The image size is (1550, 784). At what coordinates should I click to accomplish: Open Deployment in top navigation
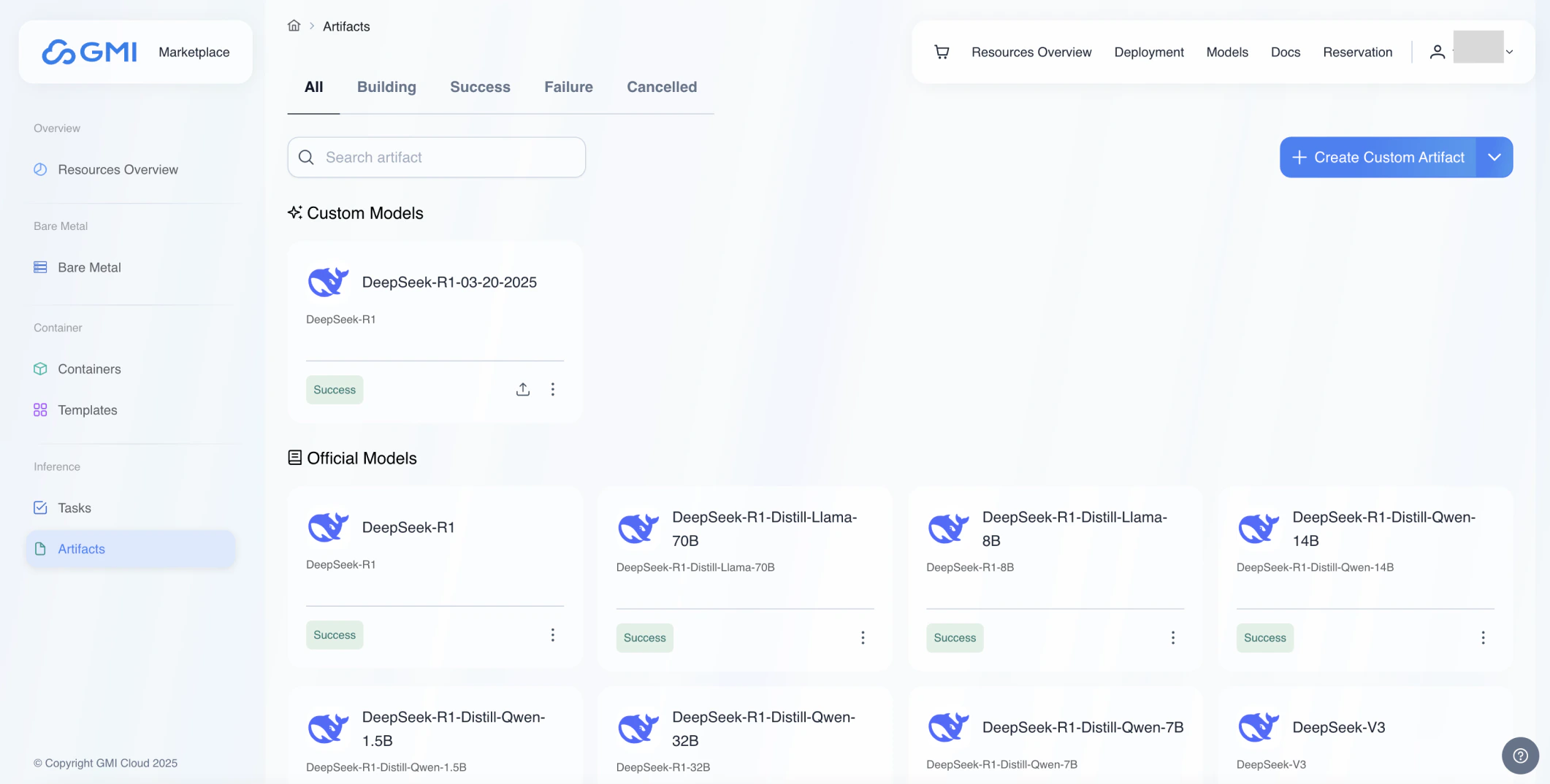[x=1149, y=52]
